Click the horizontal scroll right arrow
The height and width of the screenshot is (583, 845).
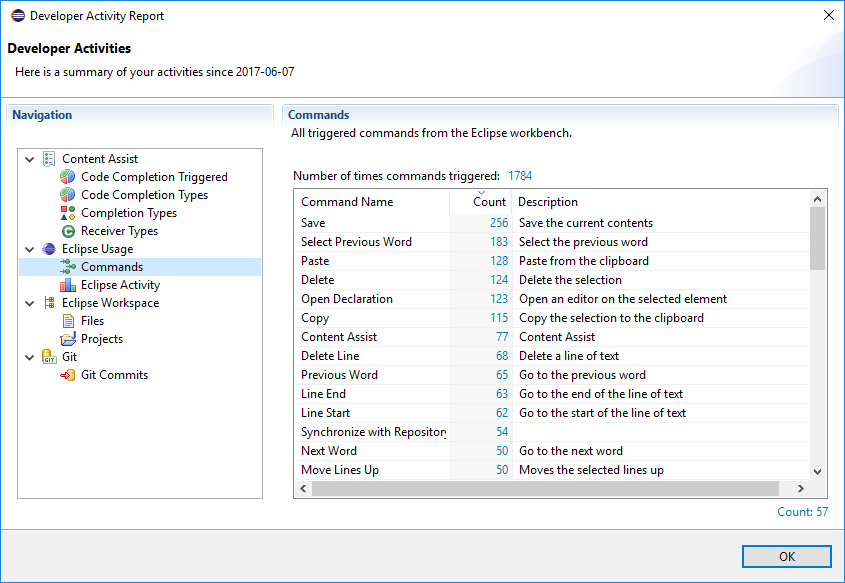click(801, 488)
